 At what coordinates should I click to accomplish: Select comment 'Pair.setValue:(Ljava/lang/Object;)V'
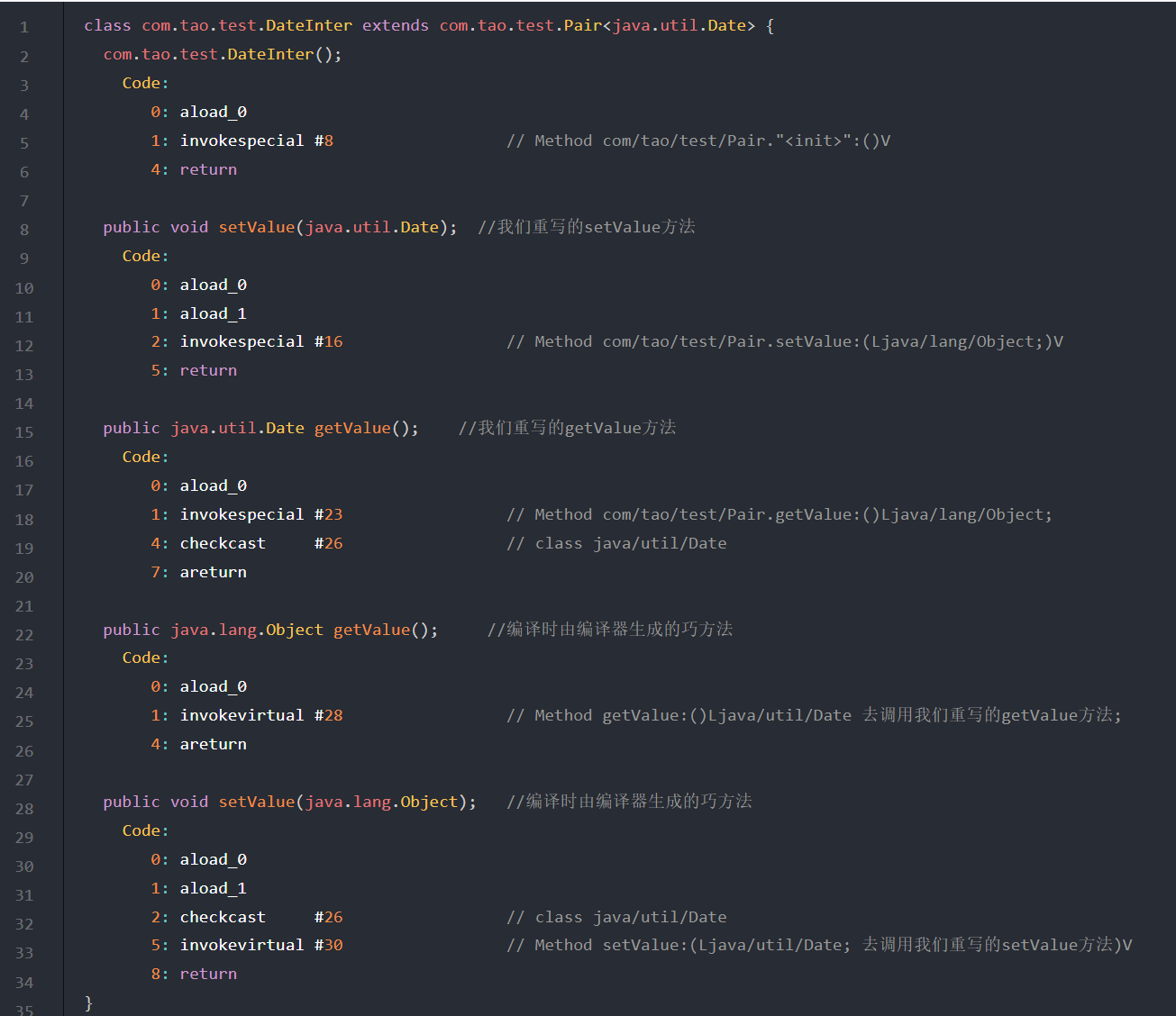[x=896, y=342]
